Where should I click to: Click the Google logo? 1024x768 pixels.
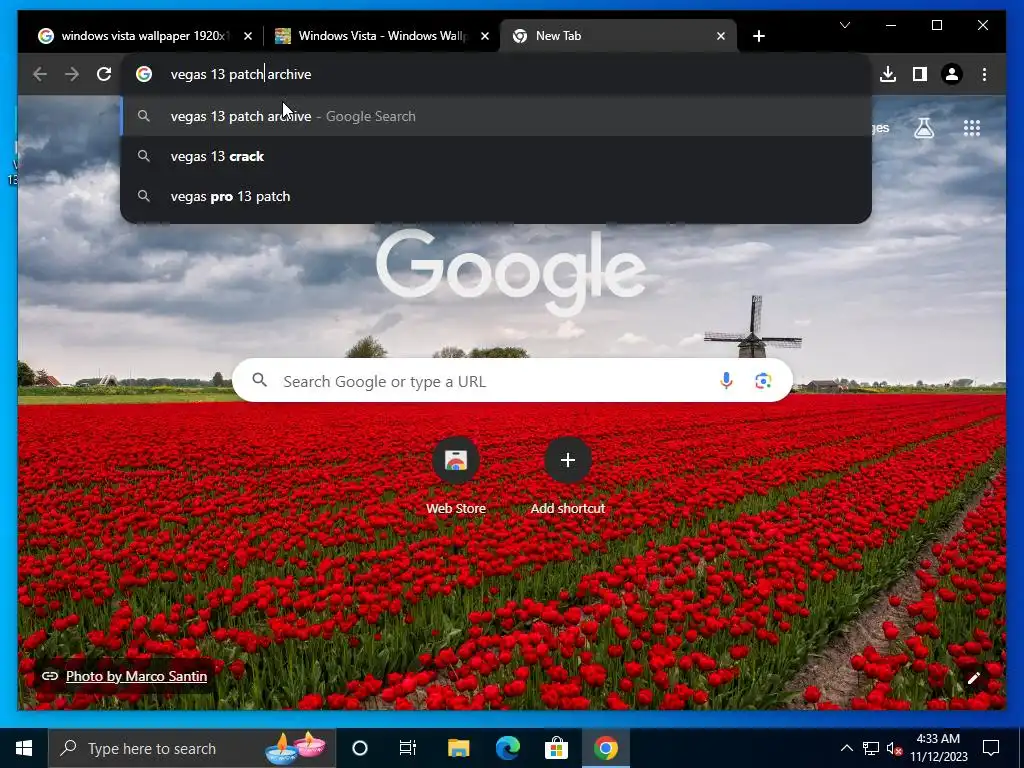pyautogui.click(x=511, y=274)
